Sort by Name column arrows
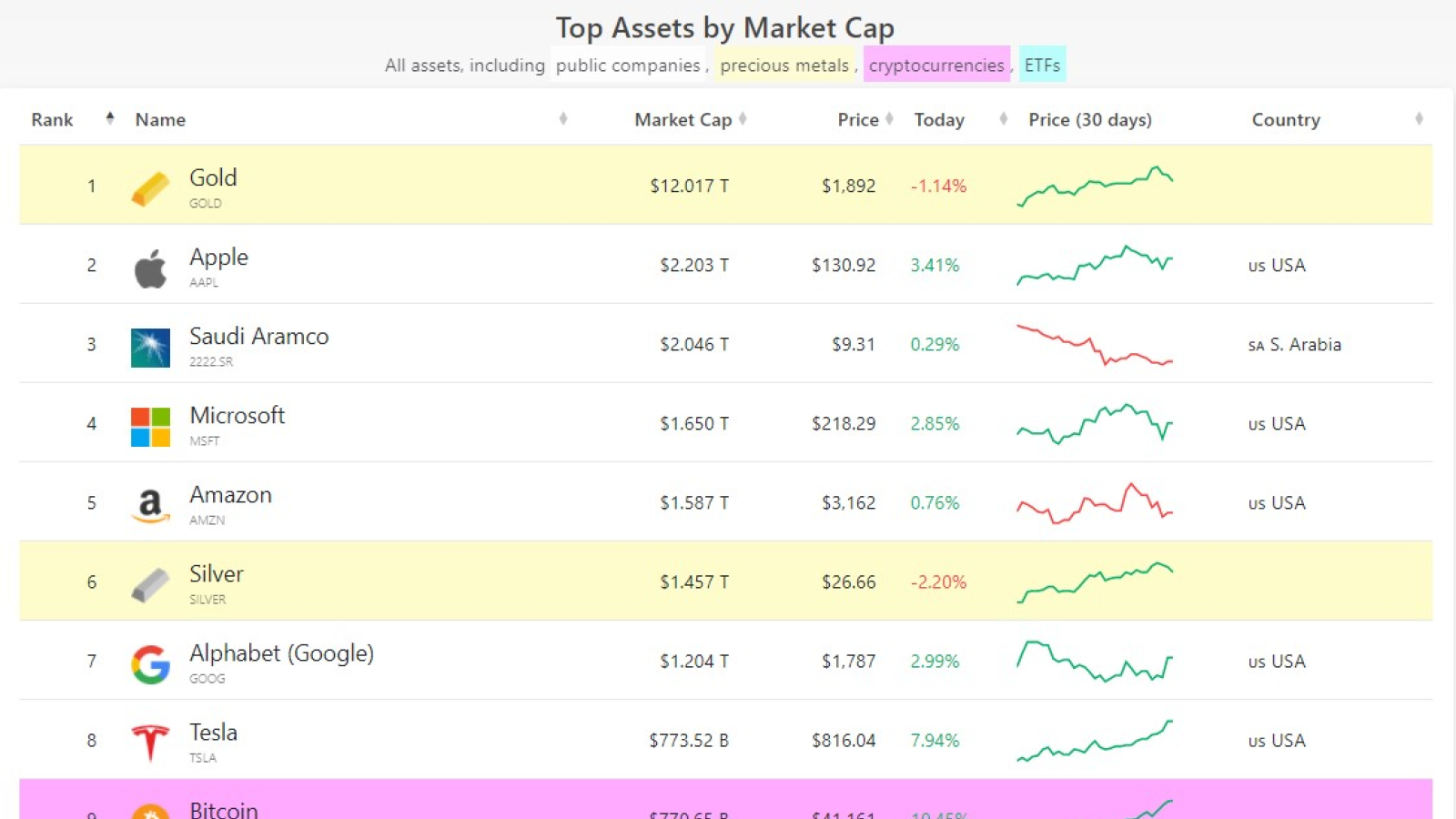1456x819 pixels. tap(563, 118)
